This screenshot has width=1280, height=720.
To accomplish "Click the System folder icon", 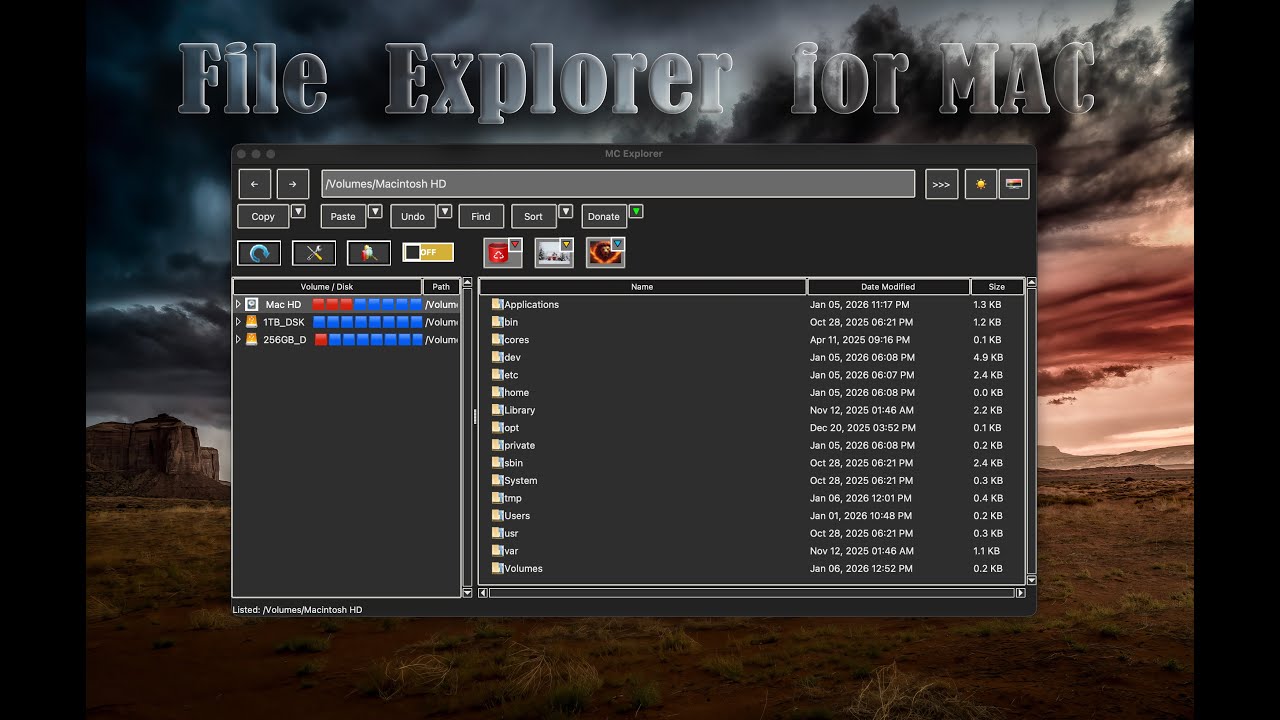I will click(x=497, y=481).
